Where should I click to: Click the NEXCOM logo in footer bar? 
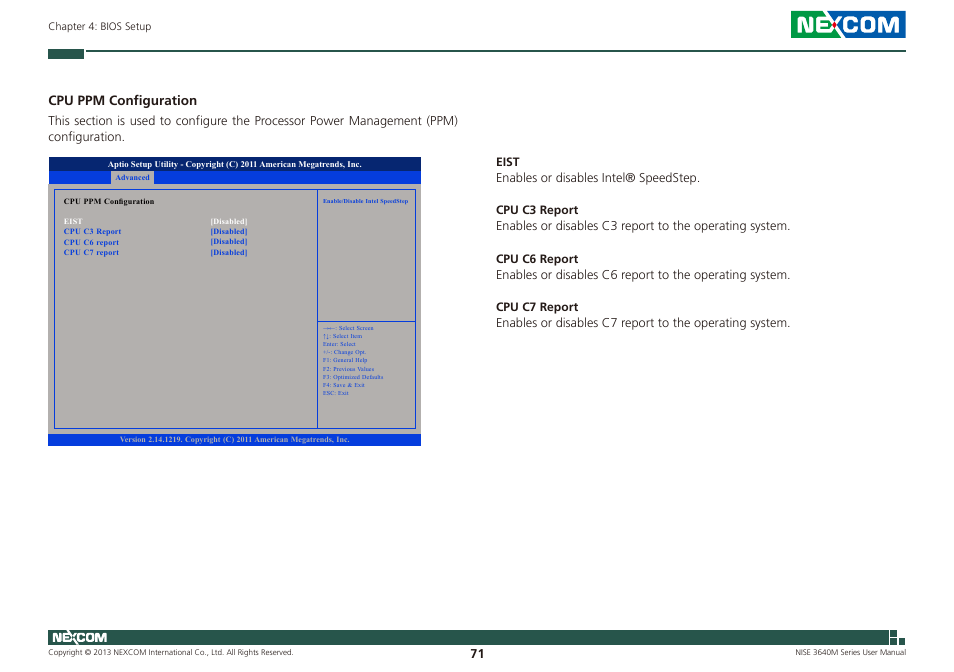79,637
